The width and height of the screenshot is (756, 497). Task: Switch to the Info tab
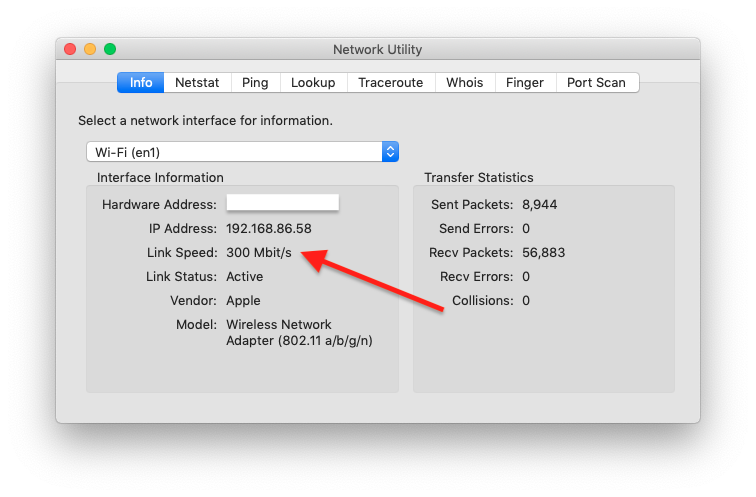point(141,82)
